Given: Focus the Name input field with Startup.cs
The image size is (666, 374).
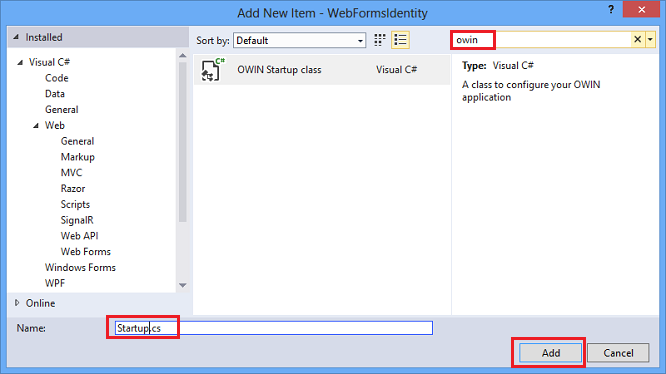Looking at the screenshot, I should (274, 328).
